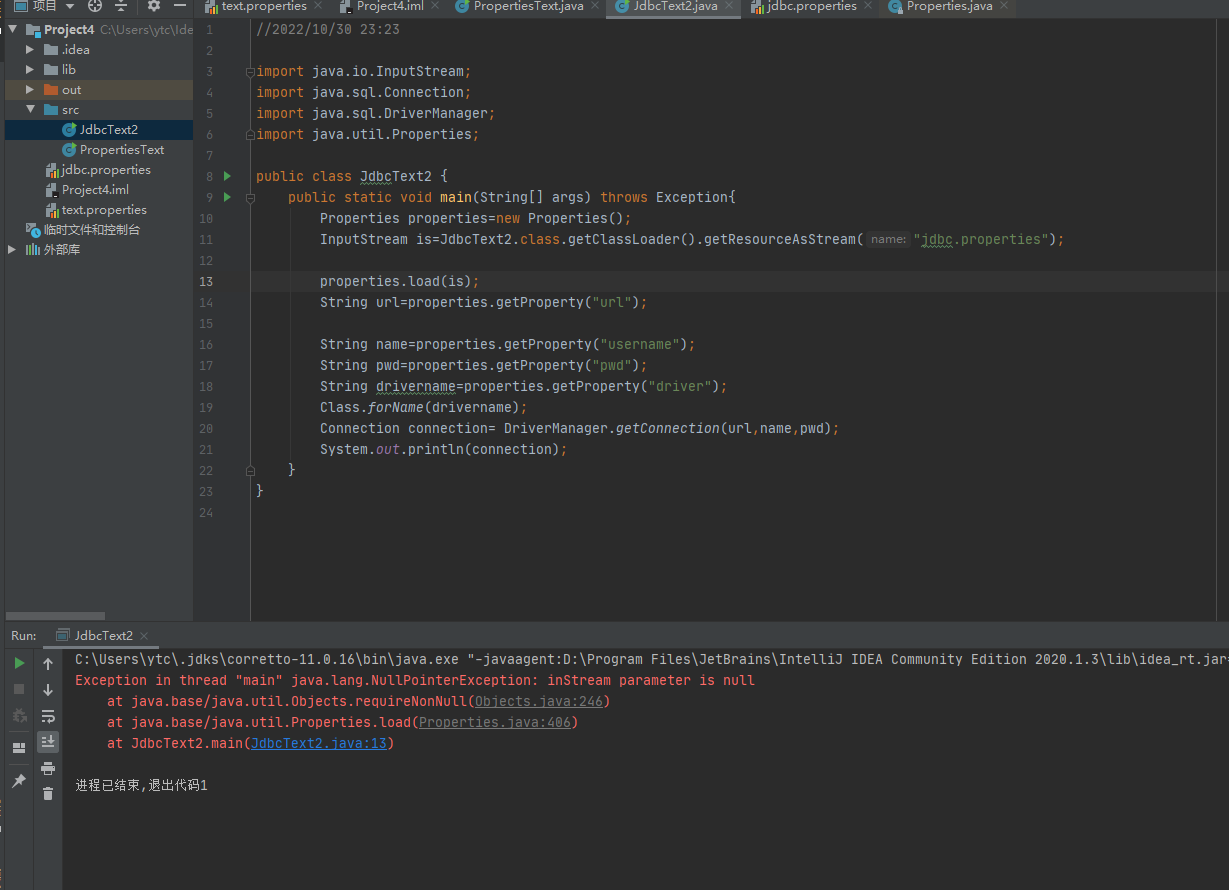This screenshot has height=890, width=1229.
Task: Run the JdbcText2 class from the gutter arrow
Action: click(227, 176)
